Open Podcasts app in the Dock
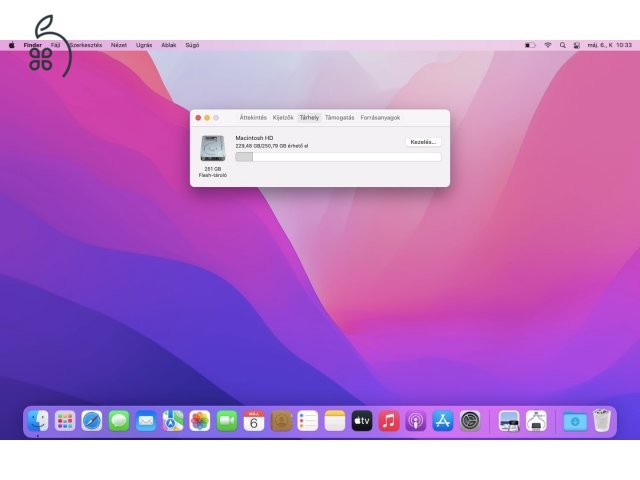This screenshot has width=640, height=480. [416, 421]
